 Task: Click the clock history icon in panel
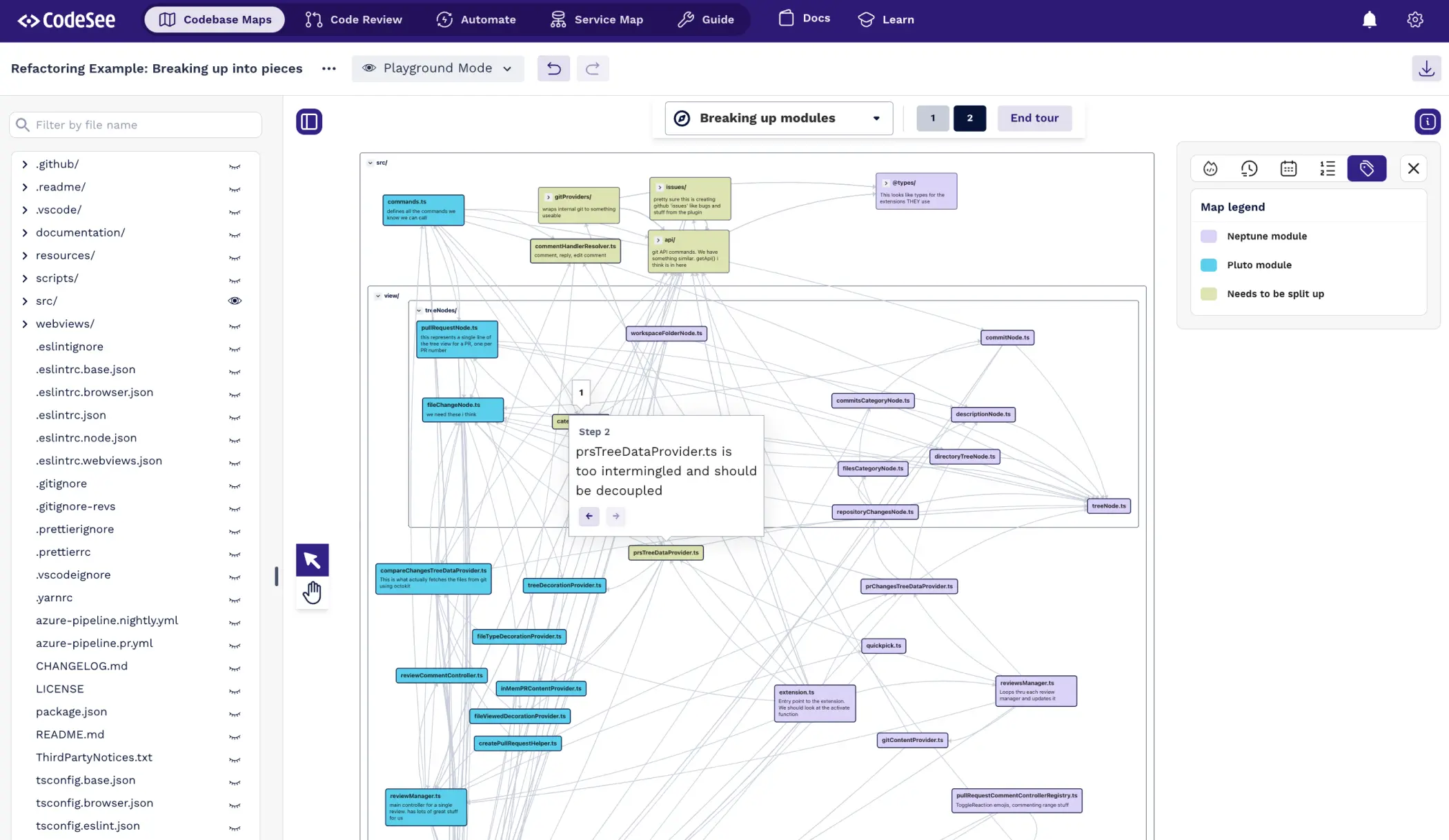click(1249, 168)
